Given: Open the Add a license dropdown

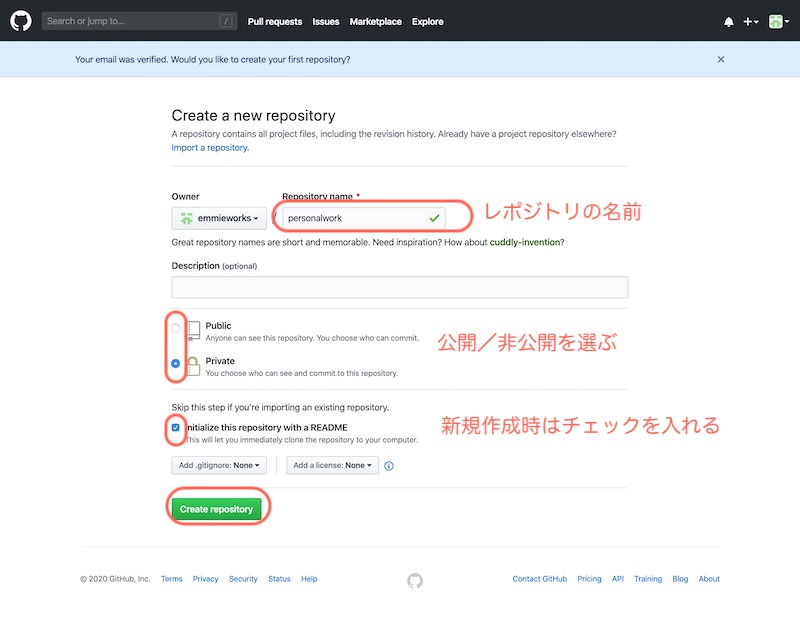Looking at the screenshot, I should pos(332,465).
